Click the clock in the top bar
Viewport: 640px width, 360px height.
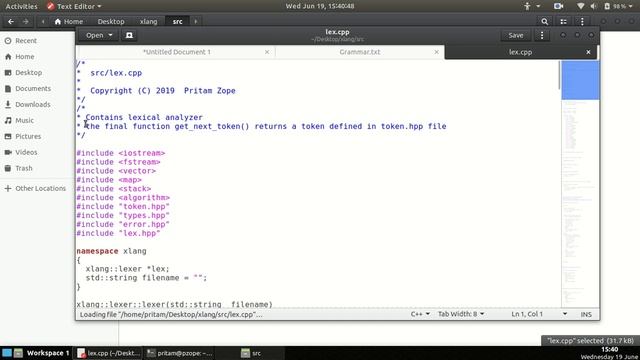coord(320,6)
